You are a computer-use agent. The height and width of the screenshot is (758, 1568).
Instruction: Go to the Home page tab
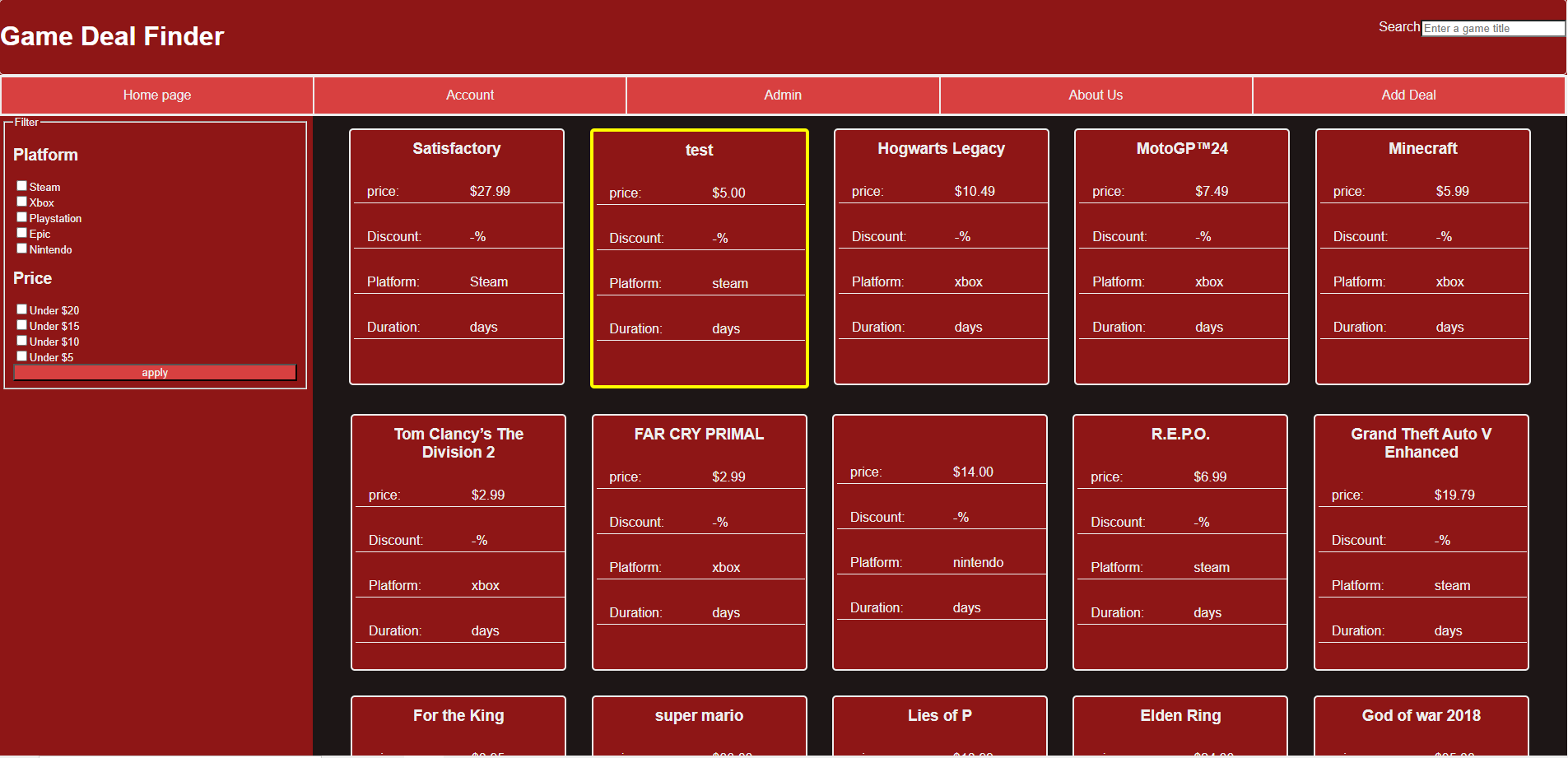pos(156,95)
